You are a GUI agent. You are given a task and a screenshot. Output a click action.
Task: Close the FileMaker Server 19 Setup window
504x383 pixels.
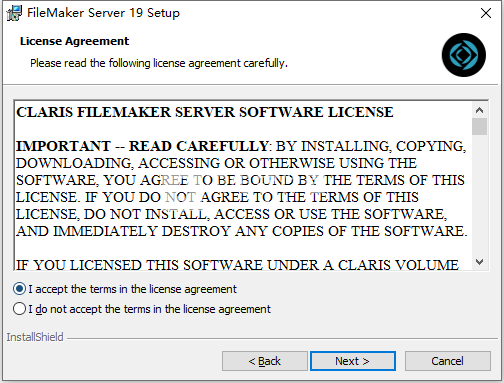pos(486,13)
